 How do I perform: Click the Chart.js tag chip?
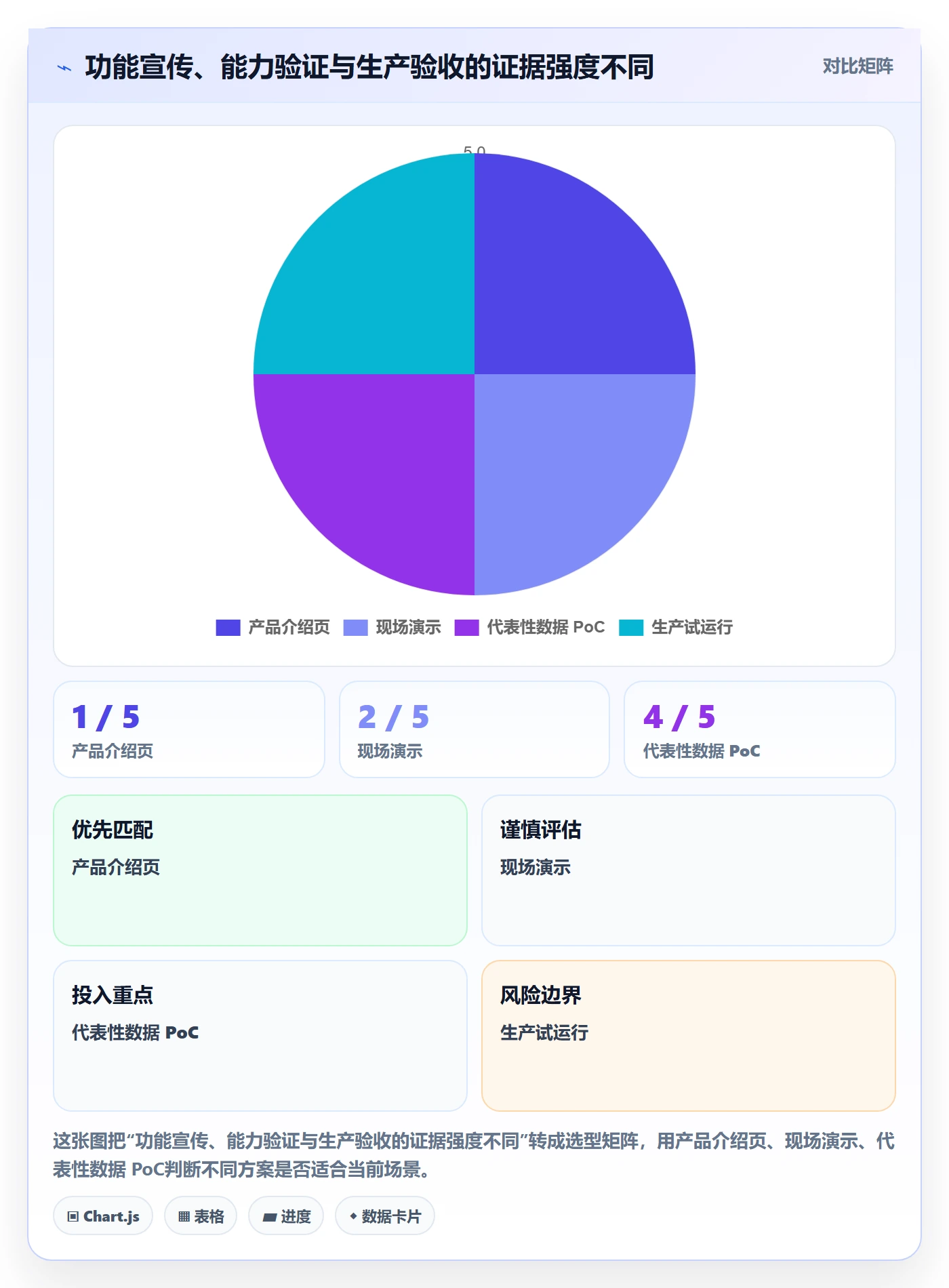pos(103,1216)
